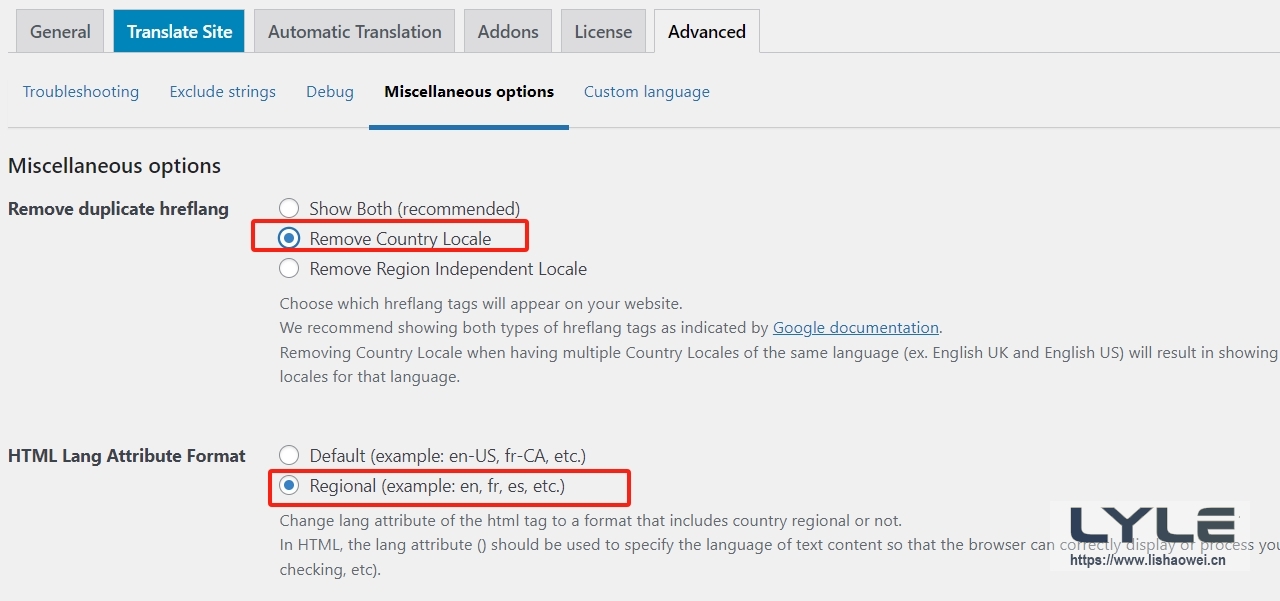Choose the Remove Country Locale radio option

(x=289, y=239)
